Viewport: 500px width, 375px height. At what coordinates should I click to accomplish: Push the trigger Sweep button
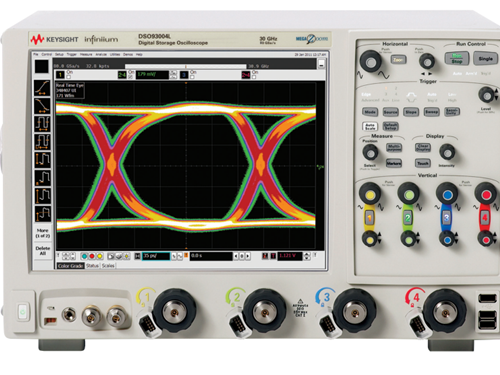click(x=431, y=112)
